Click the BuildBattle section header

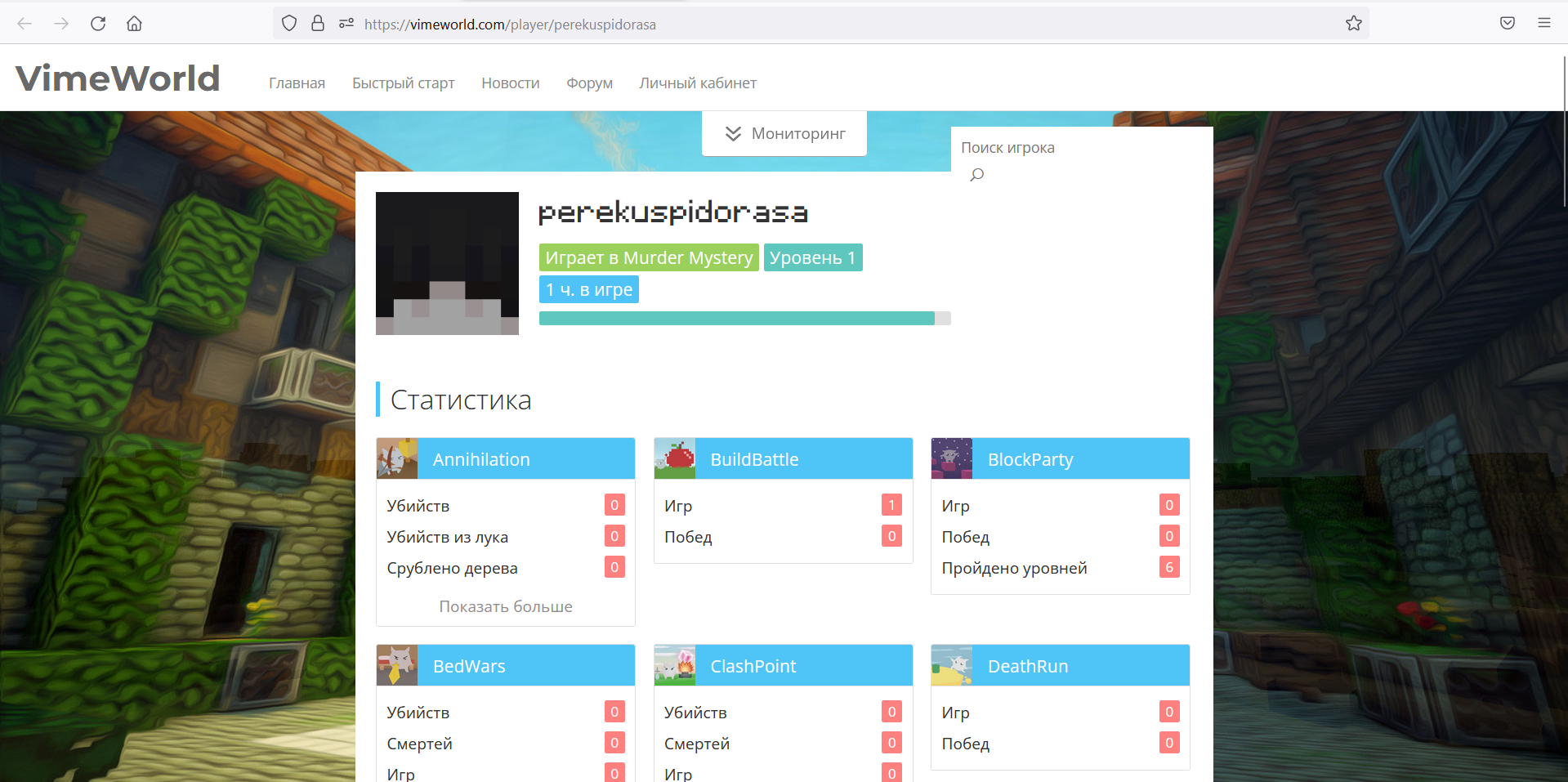click(784, 458)
